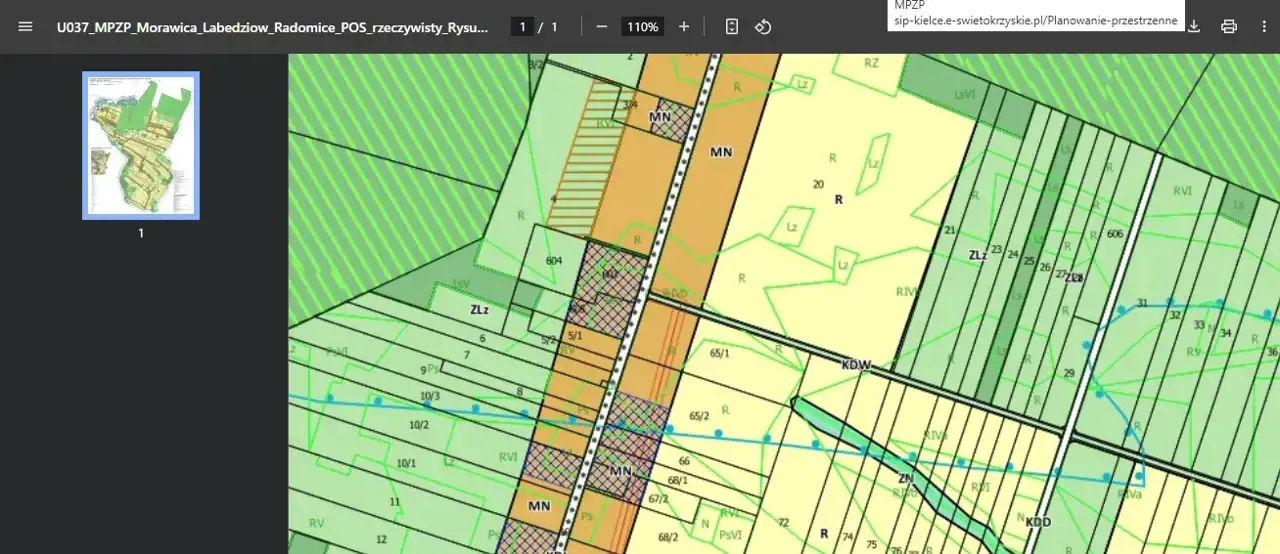Print the document using printer icon

1229,27
